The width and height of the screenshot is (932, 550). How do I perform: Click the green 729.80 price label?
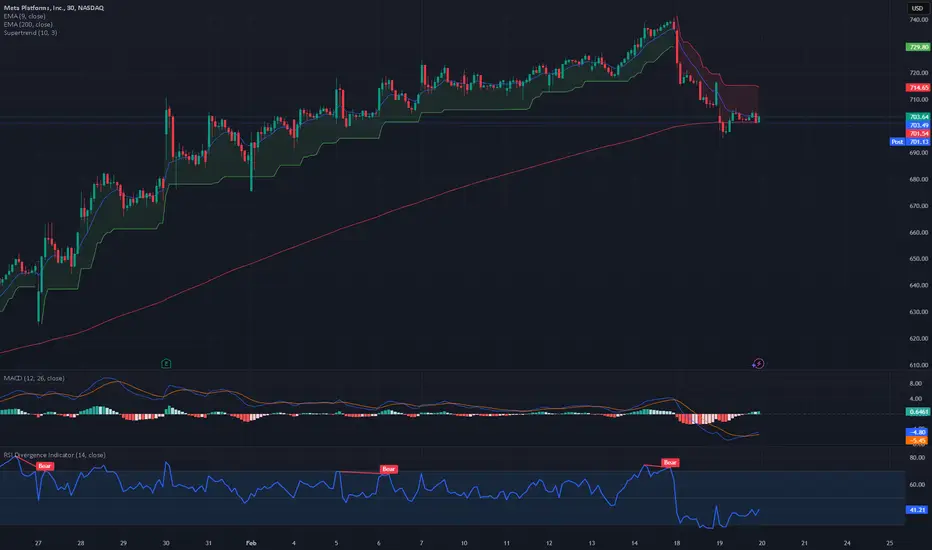pyautogui.click(x=918, y=46)
